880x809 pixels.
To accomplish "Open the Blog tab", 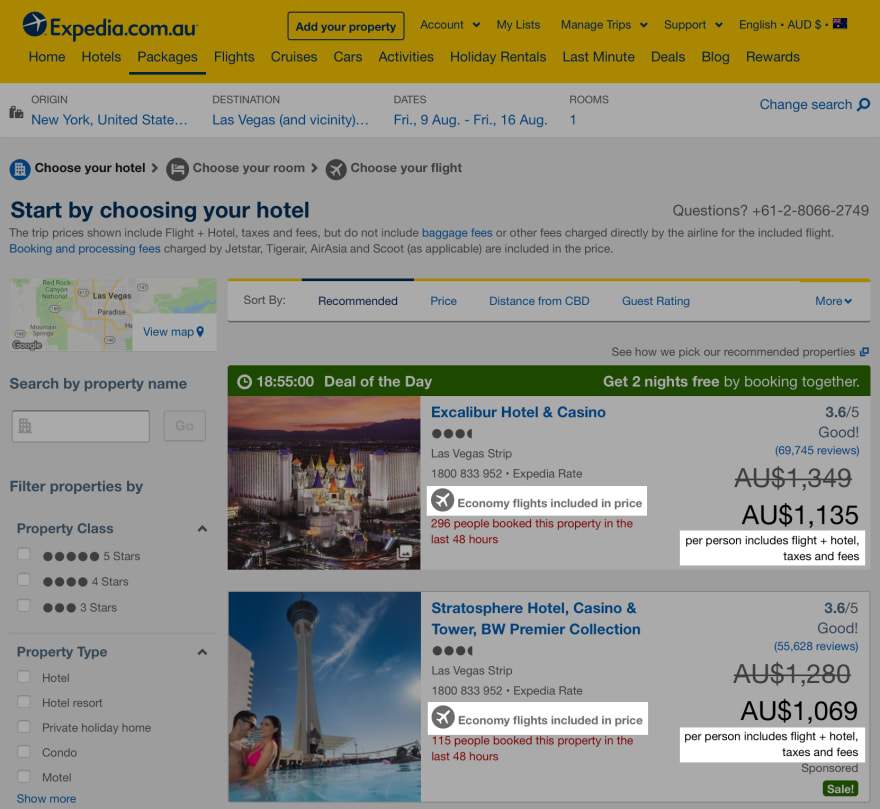I will click(716, 57).
